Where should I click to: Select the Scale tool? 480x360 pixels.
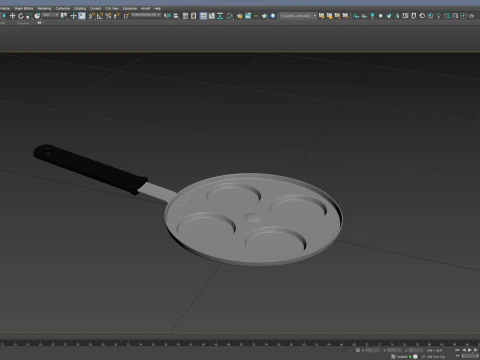(x=29, y=16)
